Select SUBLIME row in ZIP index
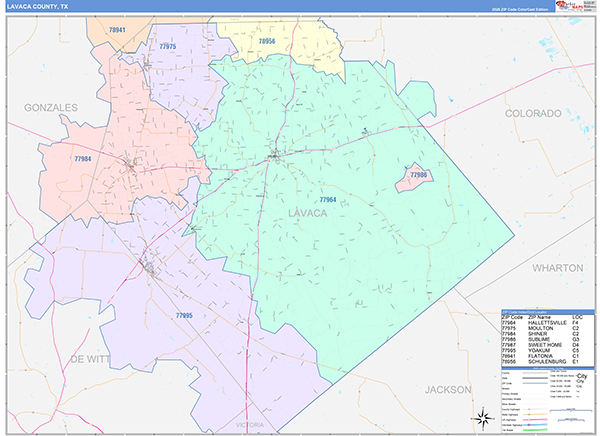 (548, 339)
